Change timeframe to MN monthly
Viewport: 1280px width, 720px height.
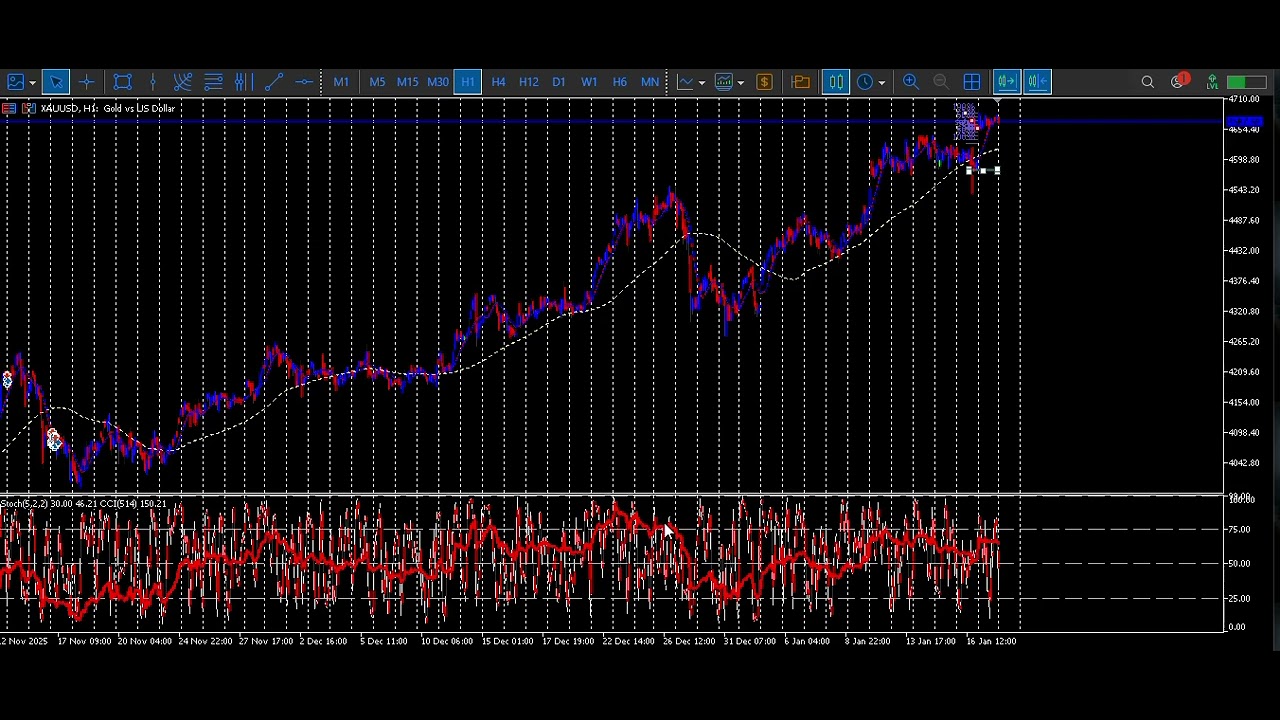(x=650, y=82)
